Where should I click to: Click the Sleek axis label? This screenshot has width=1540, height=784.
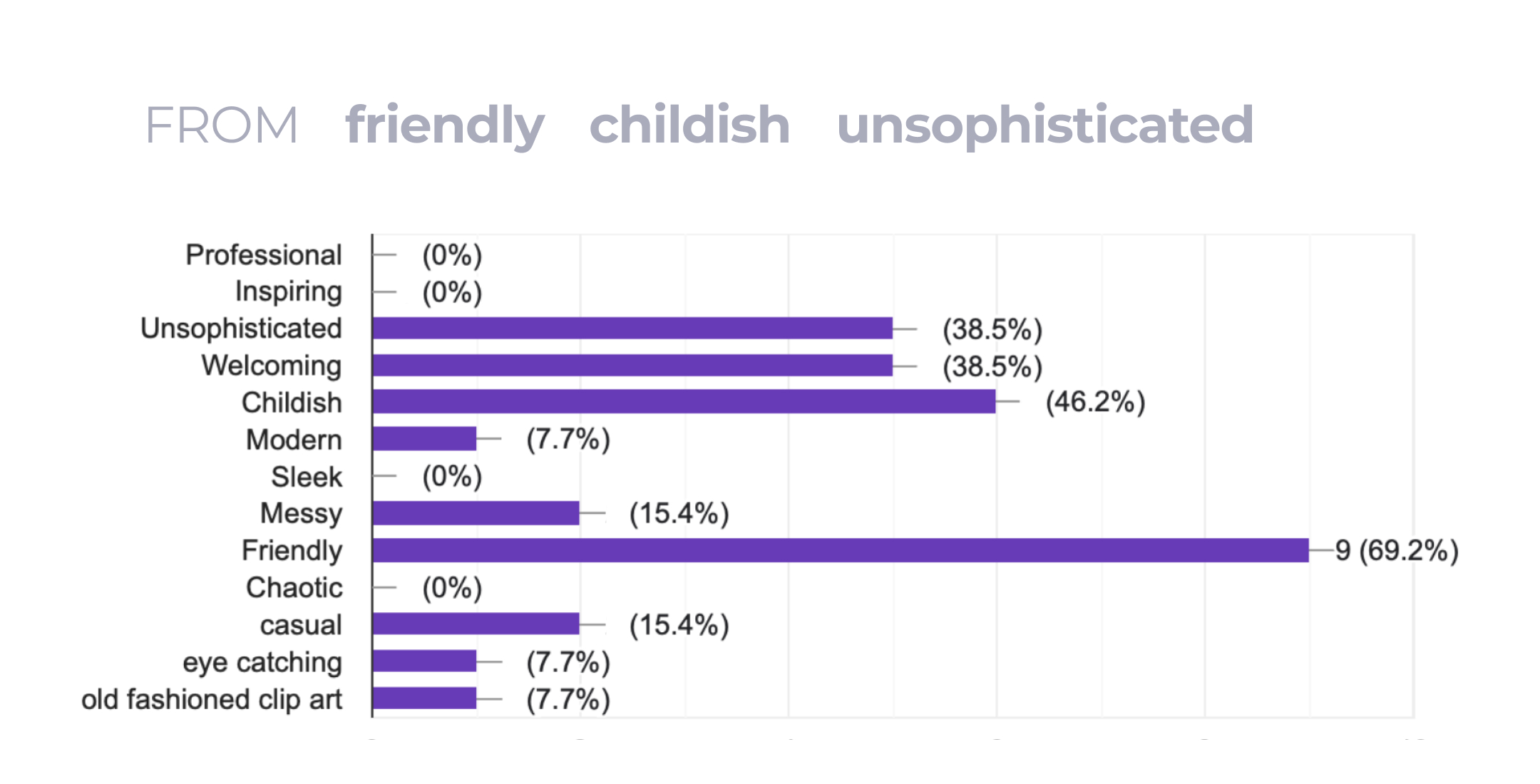307,477
